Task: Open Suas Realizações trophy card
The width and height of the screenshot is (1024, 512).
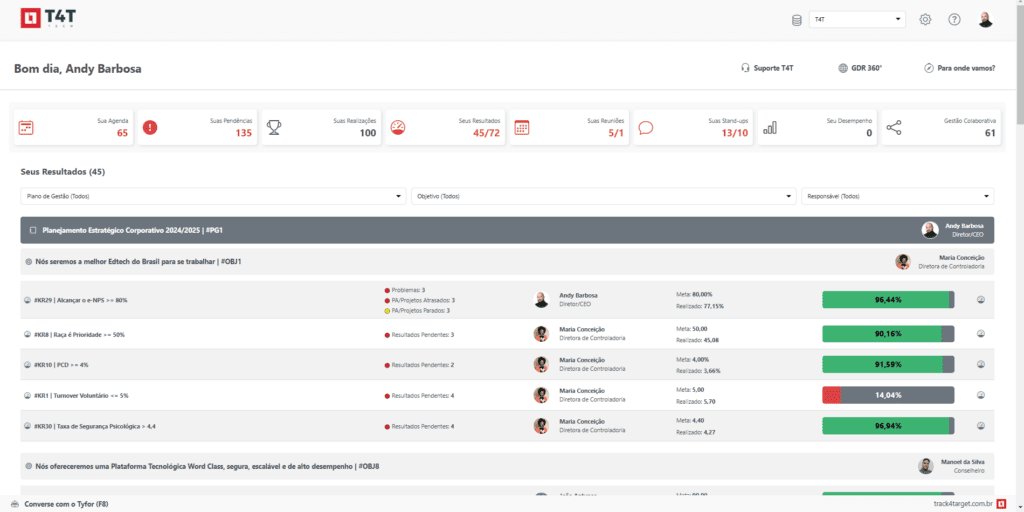Action: point(320,127)
